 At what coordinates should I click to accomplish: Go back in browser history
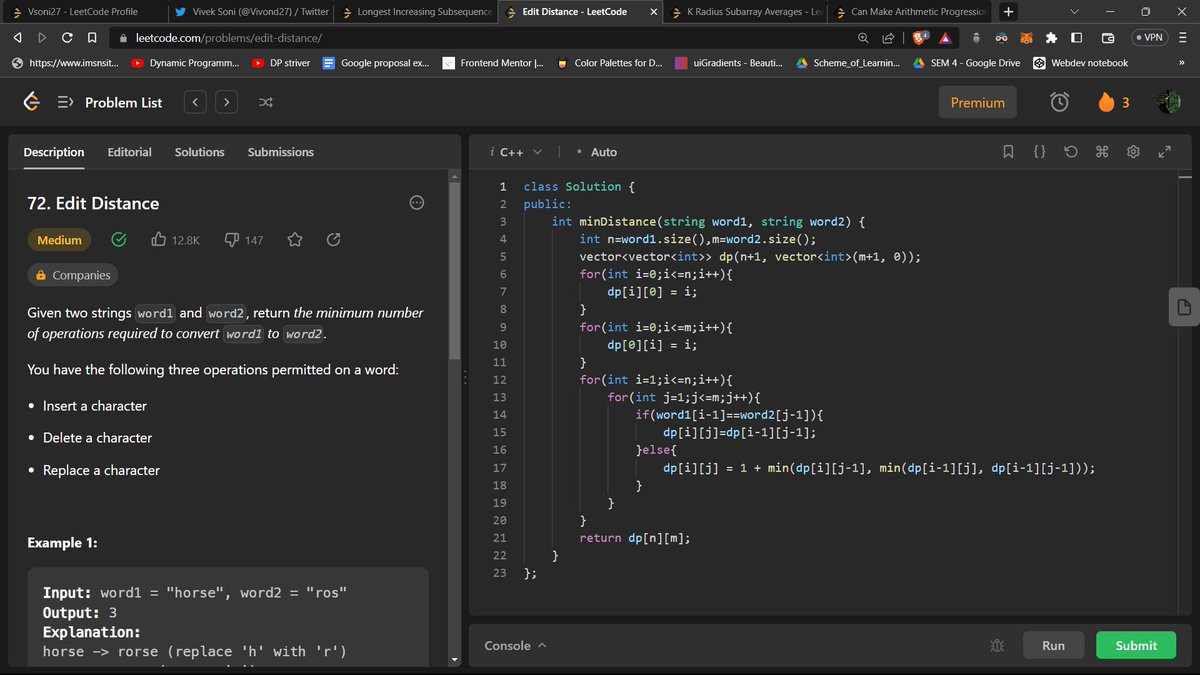(x=18, y=37)
